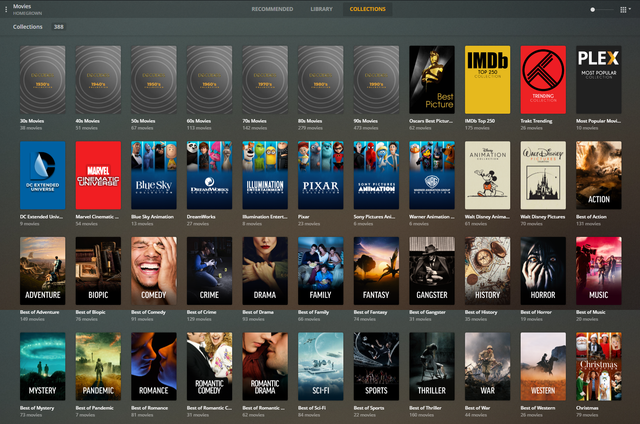640x424 pixels.
Task: Click the 'Best of Horror' title link
Action: (x=536, y=312)
